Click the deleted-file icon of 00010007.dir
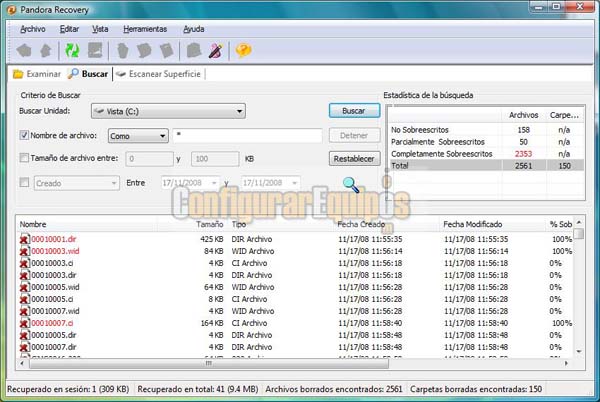Screen dimensions: 600x402 point(24,347)
